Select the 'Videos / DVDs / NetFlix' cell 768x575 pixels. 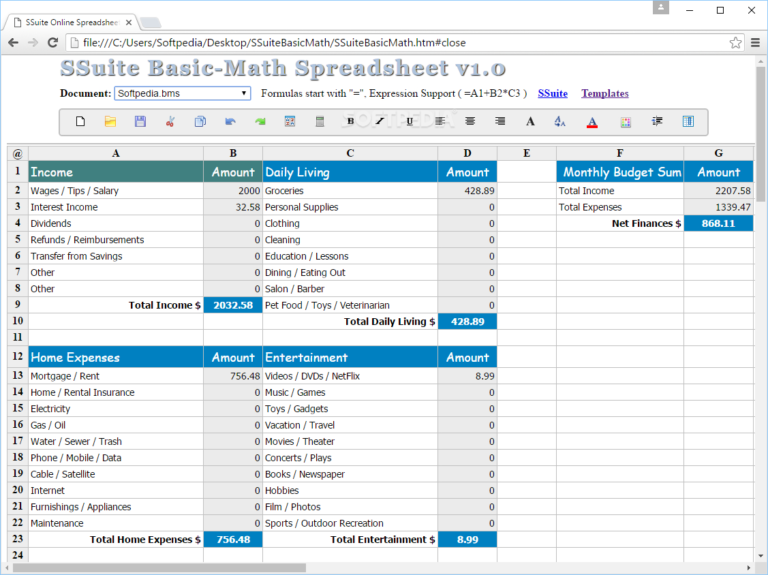pyautogui.click(x=350, y=376)
